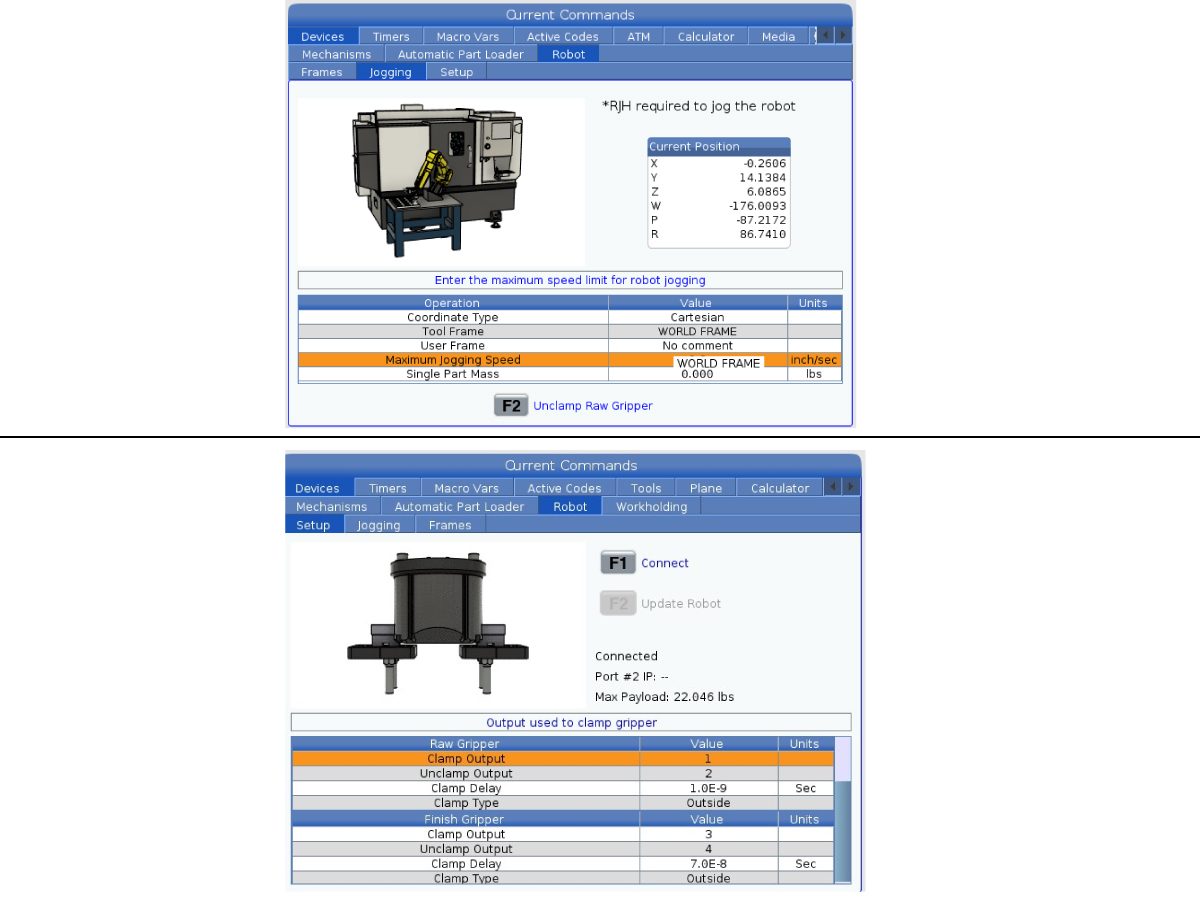Click right tab-scroll arrow next to Media tab

tap(843, 36)
